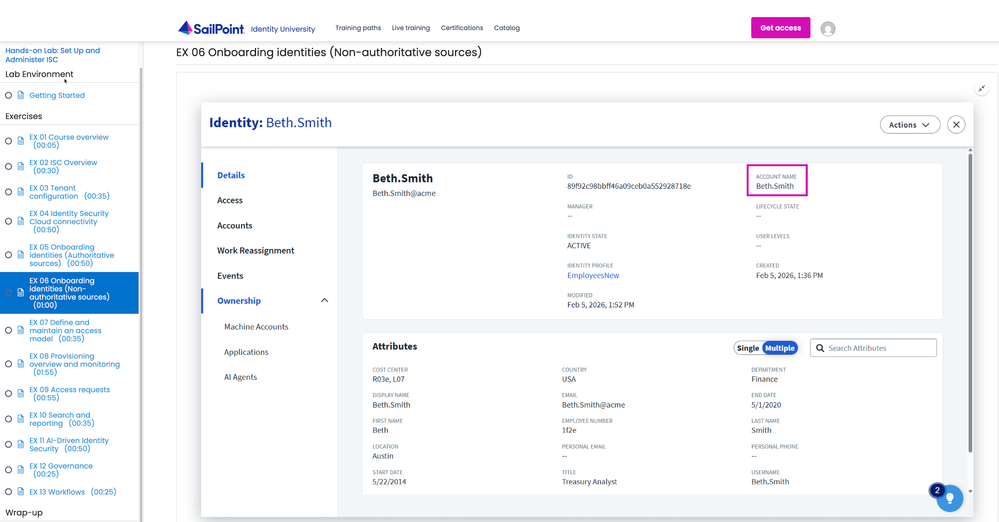
Task: Focus the Search Attributes field
Action: click(x=873, y=348)
